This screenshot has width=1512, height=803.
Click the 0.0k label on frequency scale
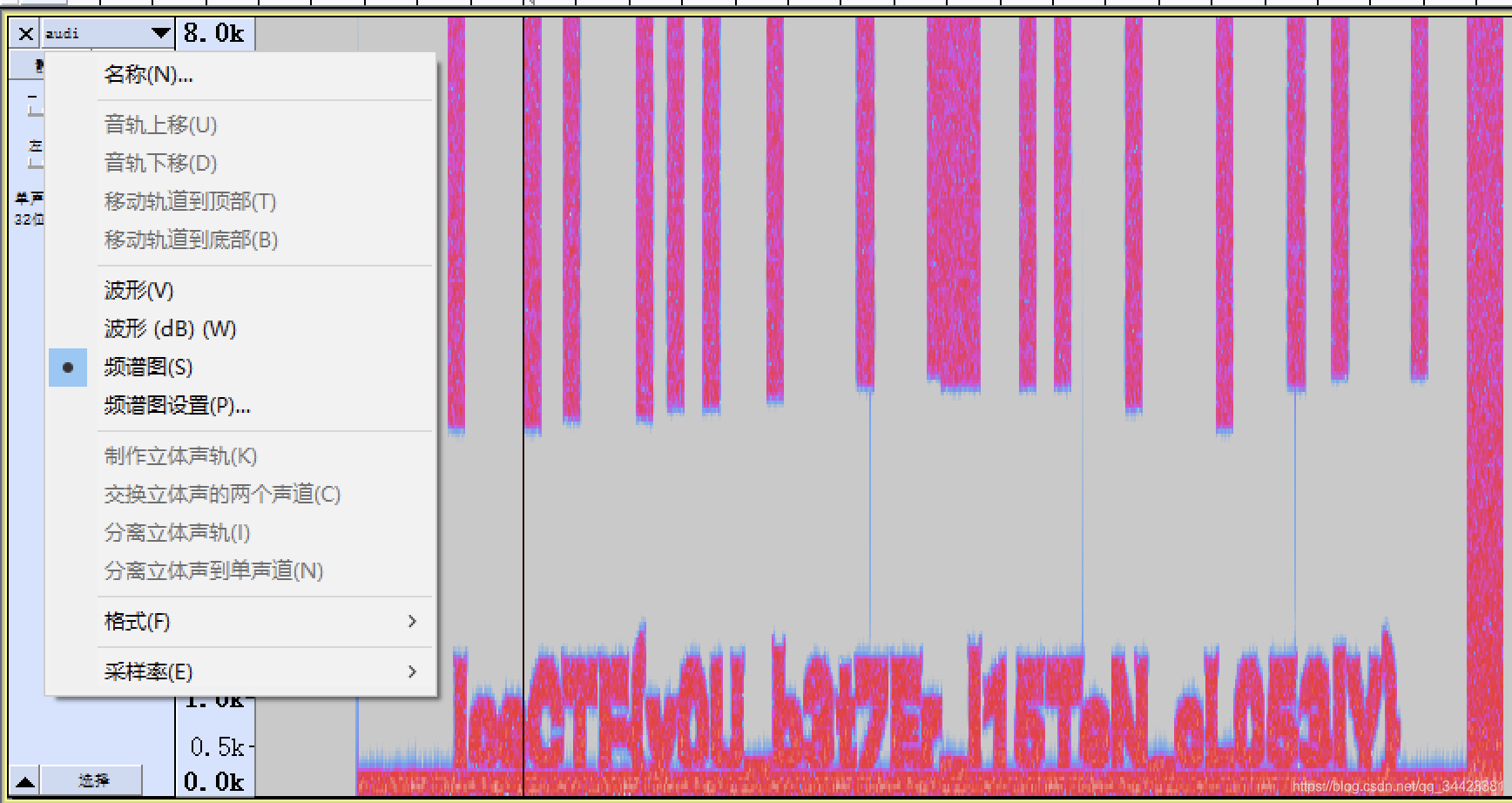coord(214,782)
